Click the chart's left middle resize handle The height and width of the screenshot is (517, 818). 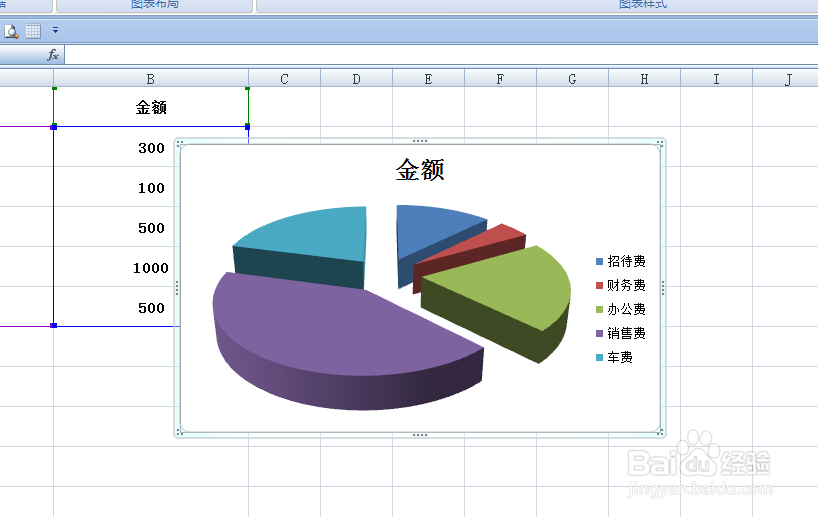point(177,288)
